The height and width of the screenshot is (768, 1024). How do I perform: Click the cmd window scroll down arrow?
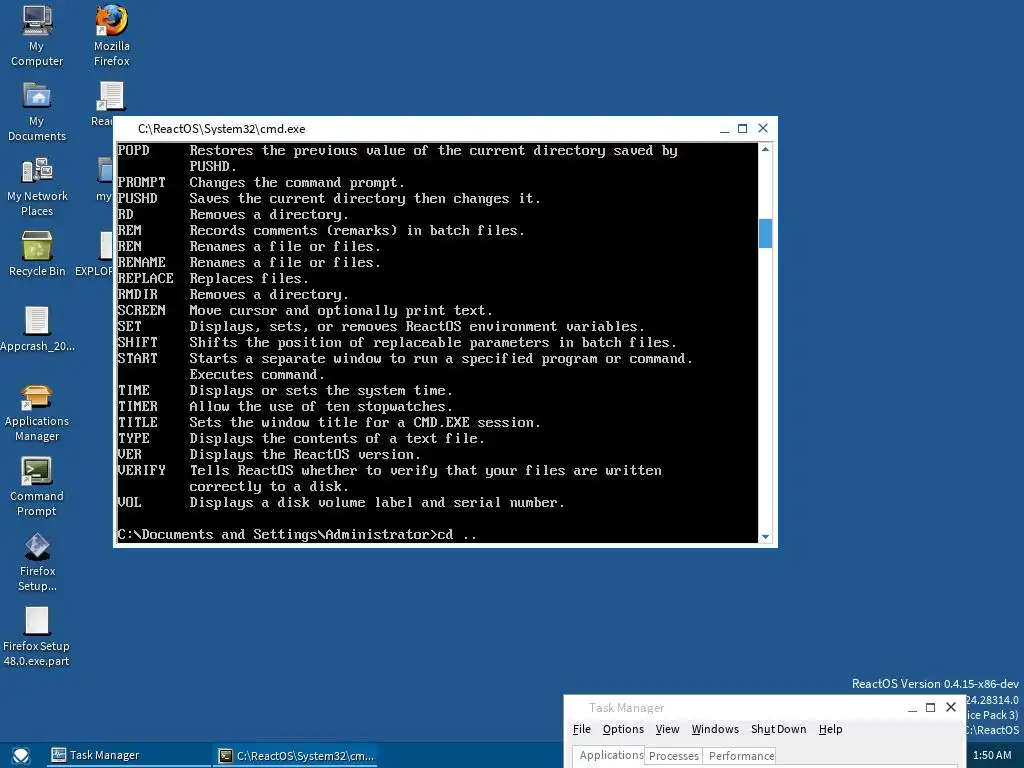click(765, 537)
